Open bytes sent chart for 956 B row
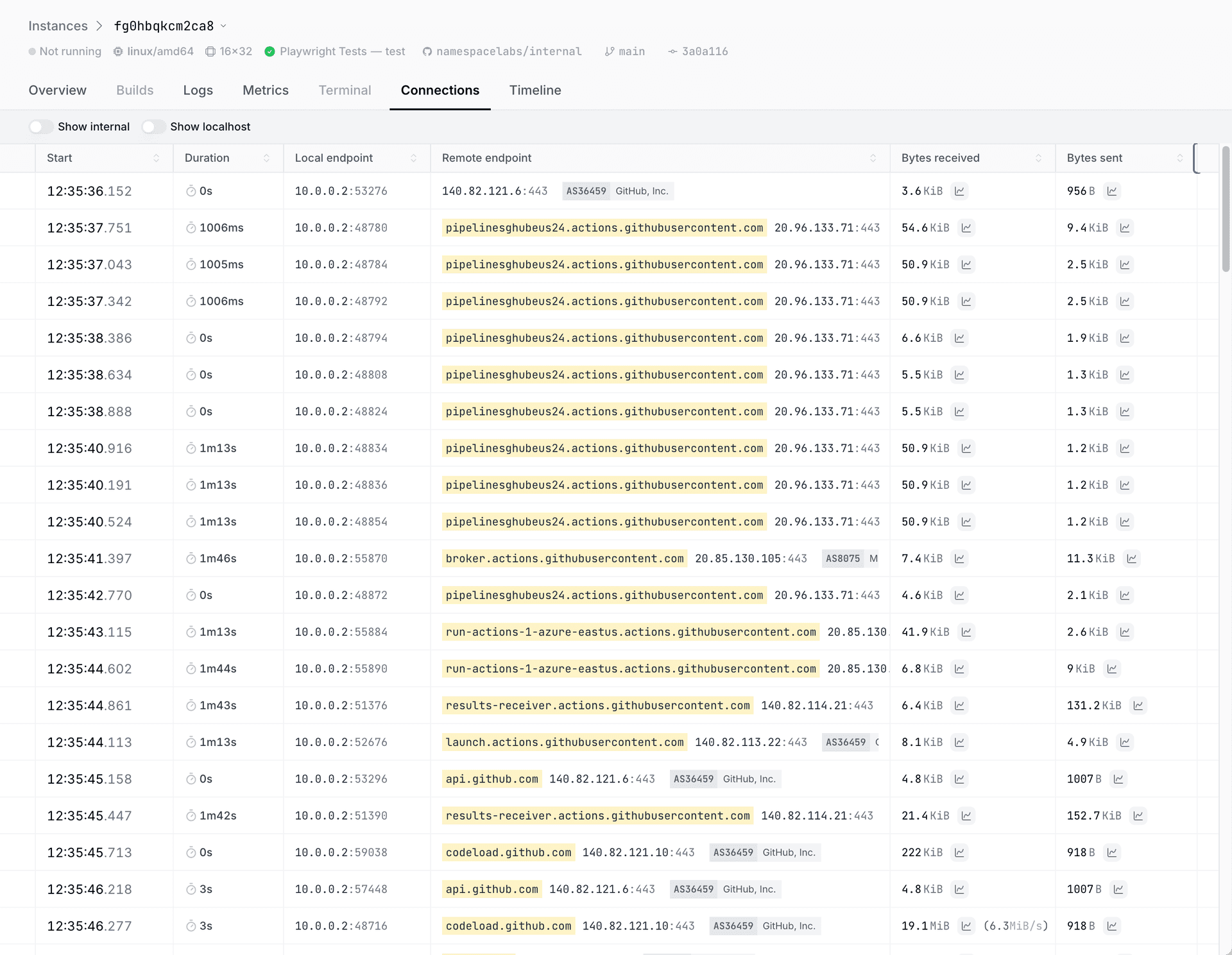The width and height of the screenshot is (1232, 955). tap(1112, 191)
